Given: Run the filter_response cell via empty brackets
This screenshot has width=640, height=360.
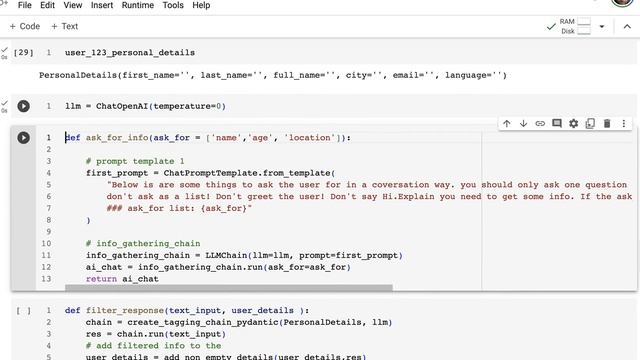Looking at the screenshot, I should (23, 311).
